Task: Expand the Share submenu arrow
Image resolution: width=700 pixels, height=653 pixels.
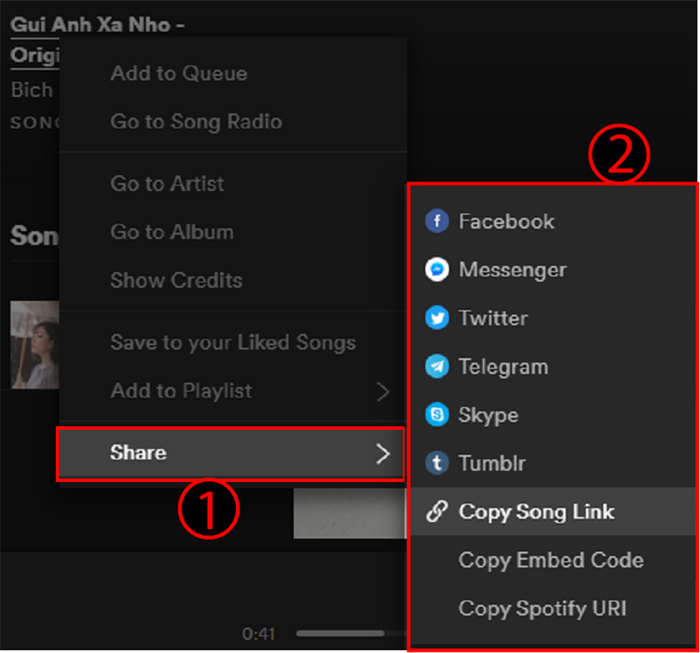Action: (x=383, y=454)
